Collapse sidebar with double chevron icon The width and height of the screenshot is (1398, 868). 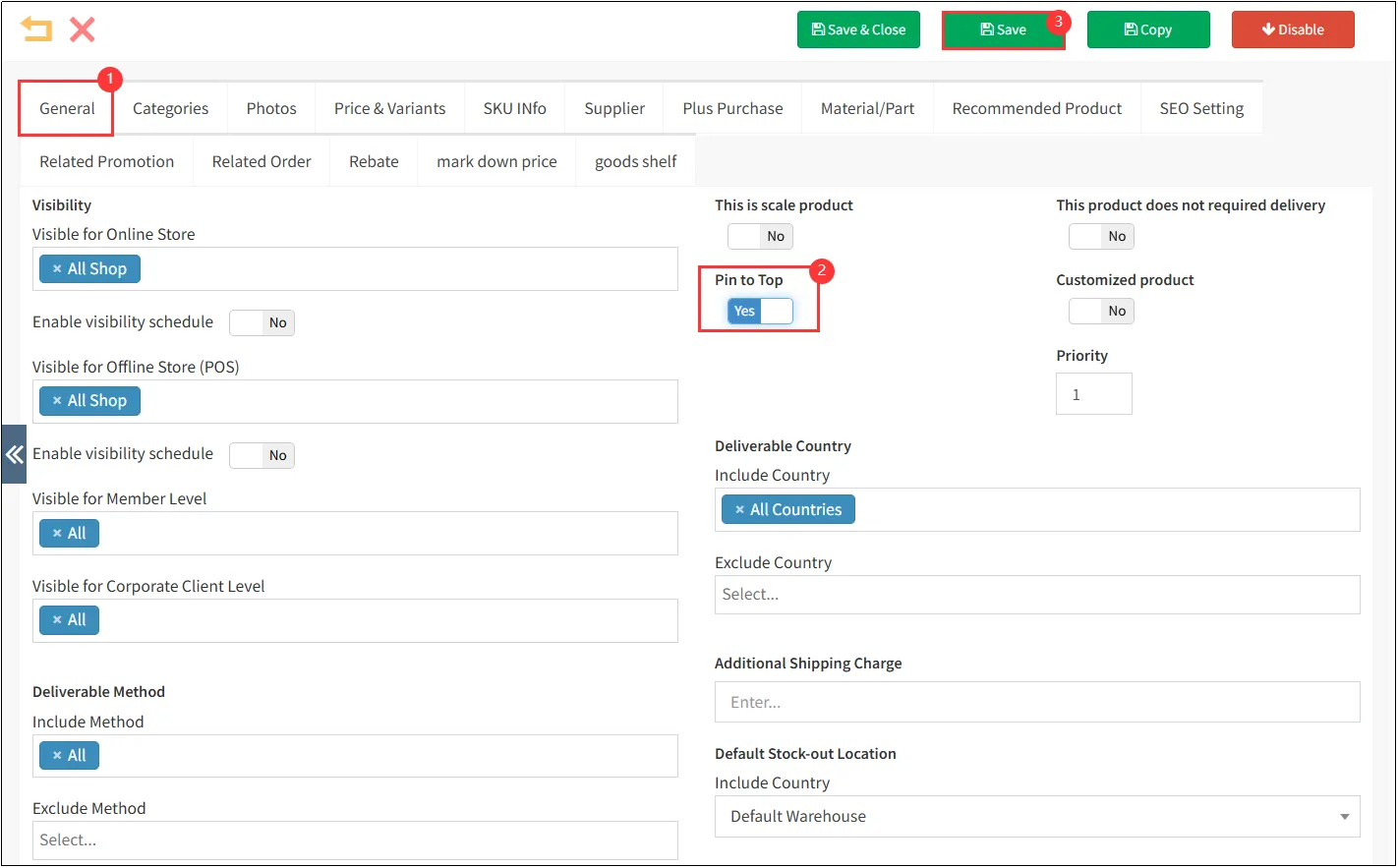[14, 454]
